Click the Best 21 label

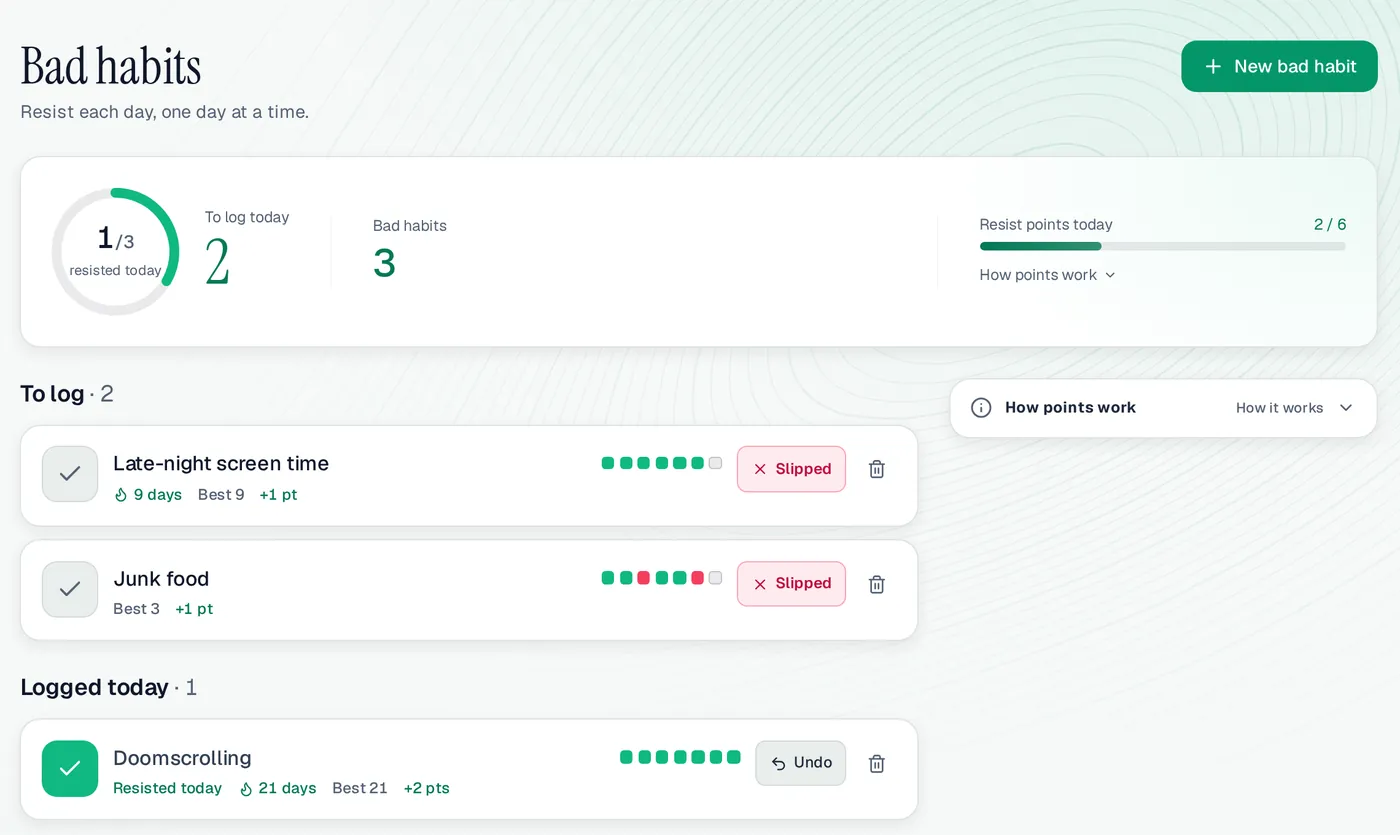(x=359, y=789)
